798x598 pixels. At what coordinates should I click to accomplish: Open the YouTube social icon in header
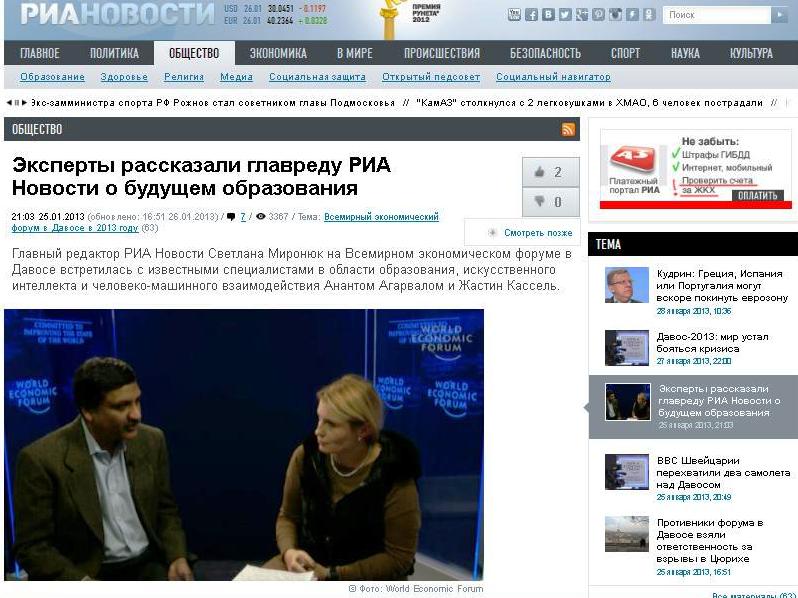coord(515,14)
